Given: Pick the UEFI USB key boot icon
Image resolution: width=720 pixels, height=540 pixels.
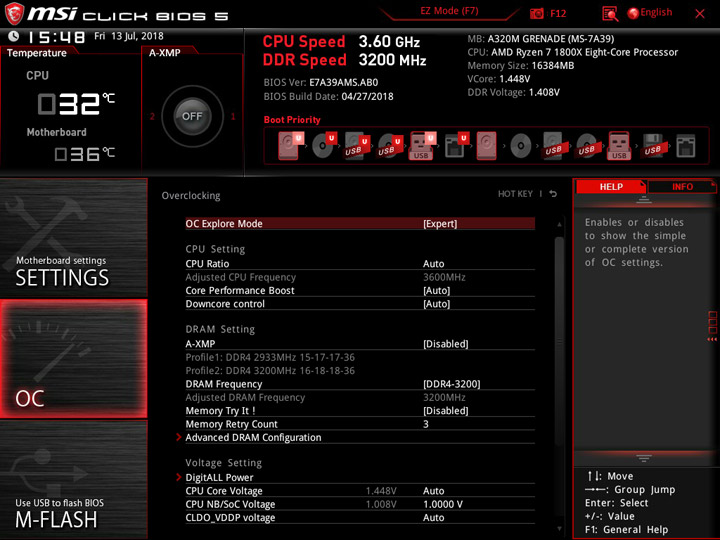Looking at the screenshot, I should [423, 146].
